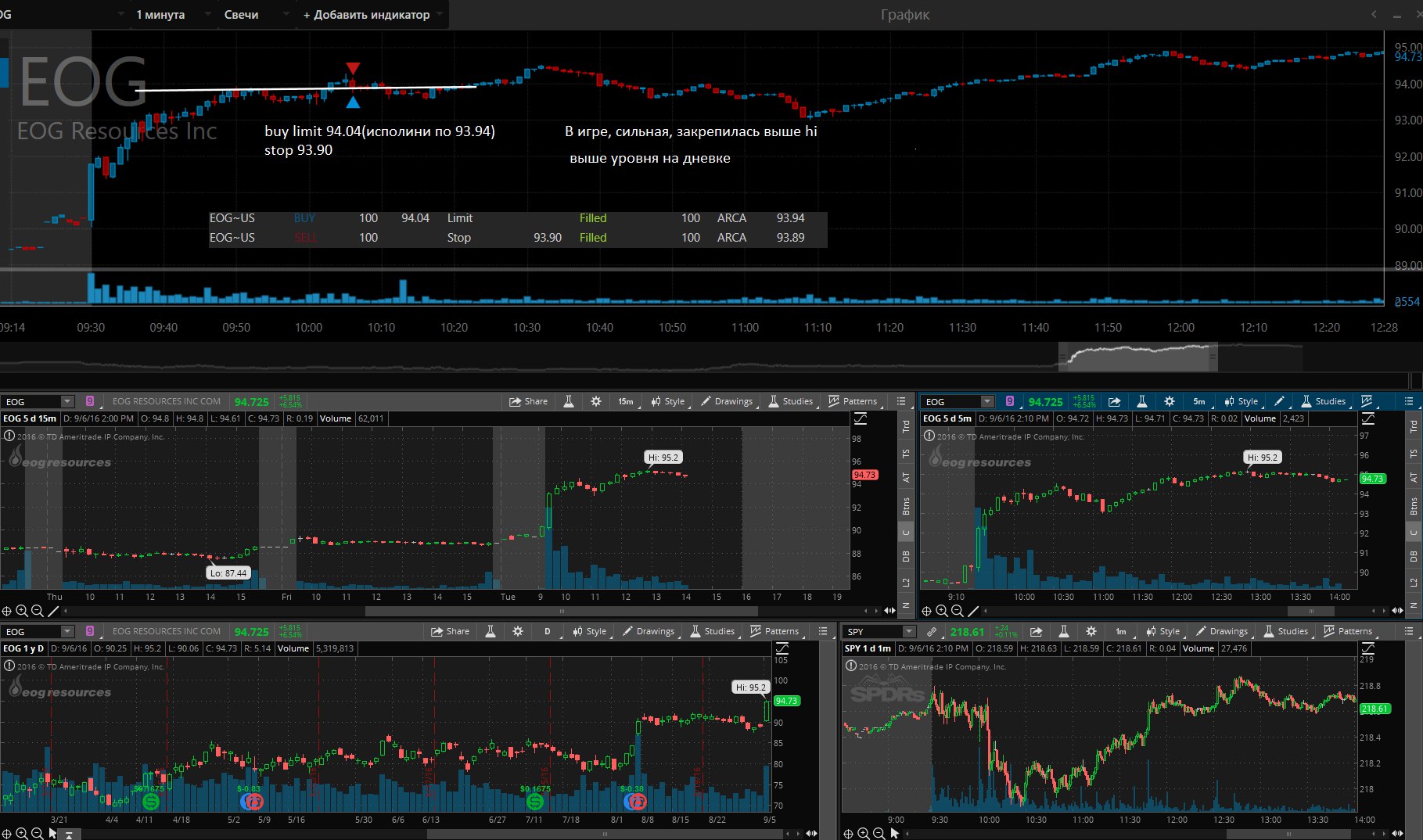Toggle AT side tab on EOG 15m chart
The height and width of the screenshot is (840, 1423).
[906, 477]
